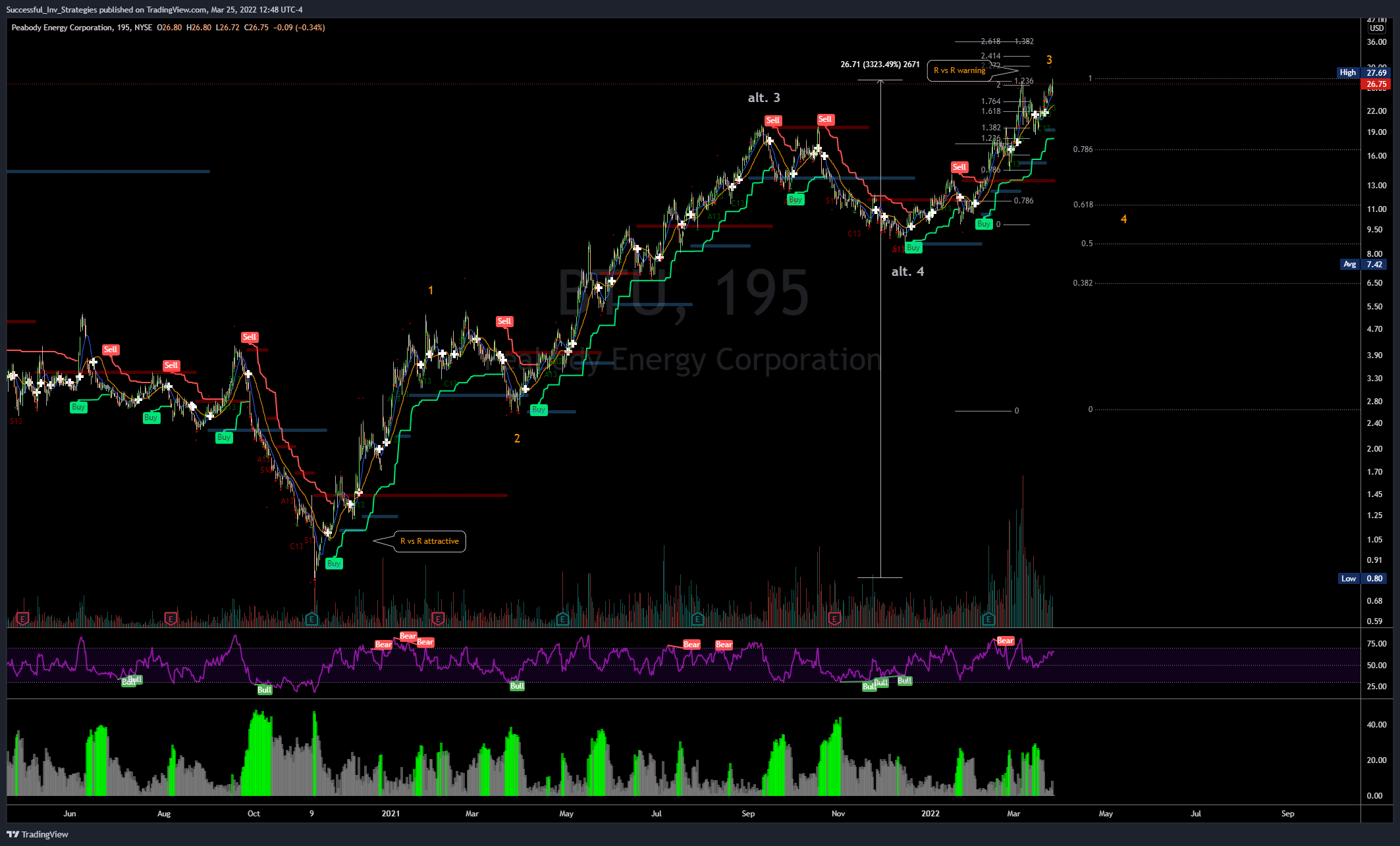Screen dimensions: 1400x846
Task: Click the 1.764 Fibonacci extension label
Action: coord(990,101)
